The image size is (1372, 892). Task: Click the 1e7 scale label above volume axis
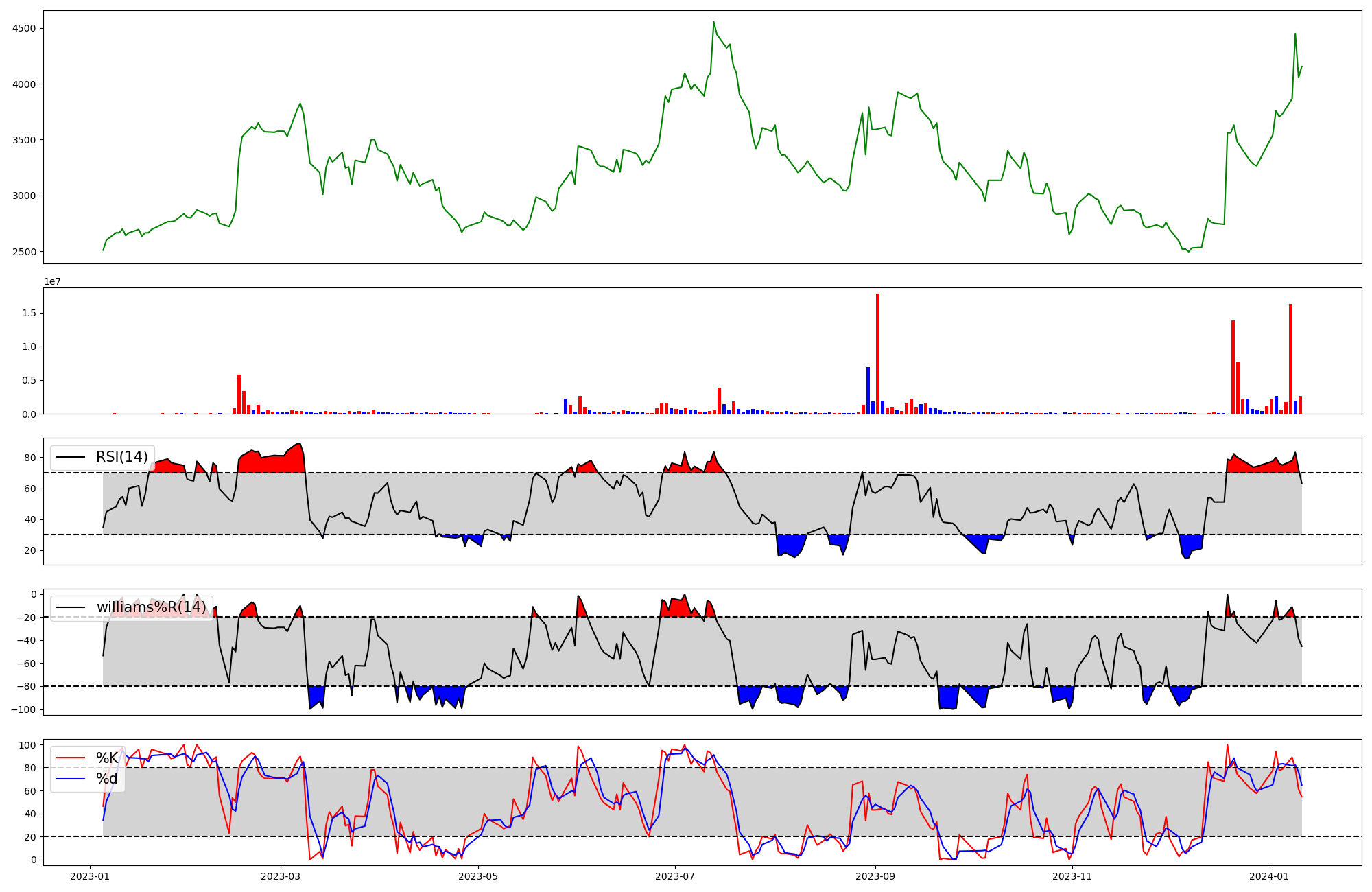pos(54,282)
